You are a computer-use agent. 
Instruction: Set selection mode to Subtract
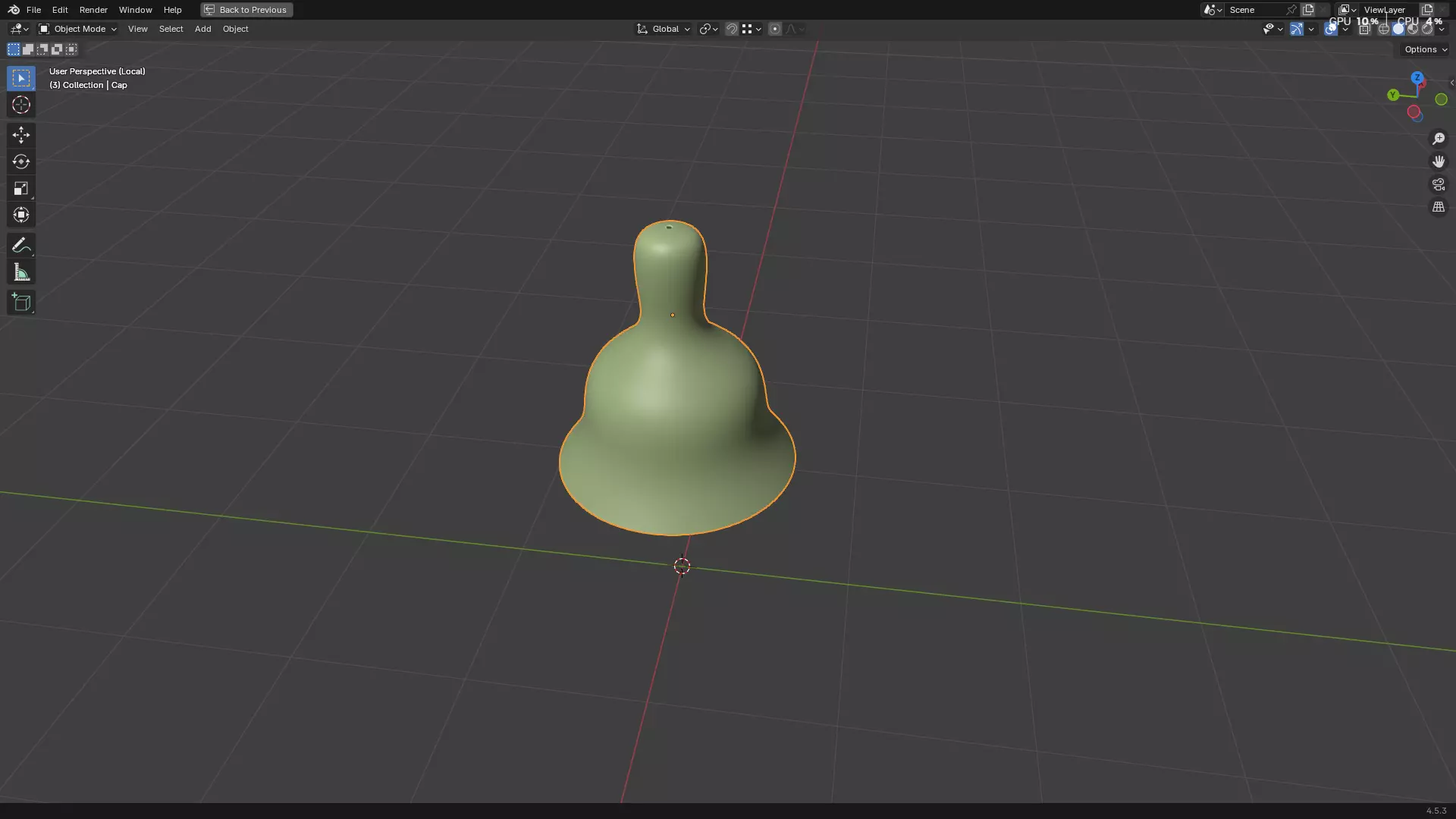point(42,49)
